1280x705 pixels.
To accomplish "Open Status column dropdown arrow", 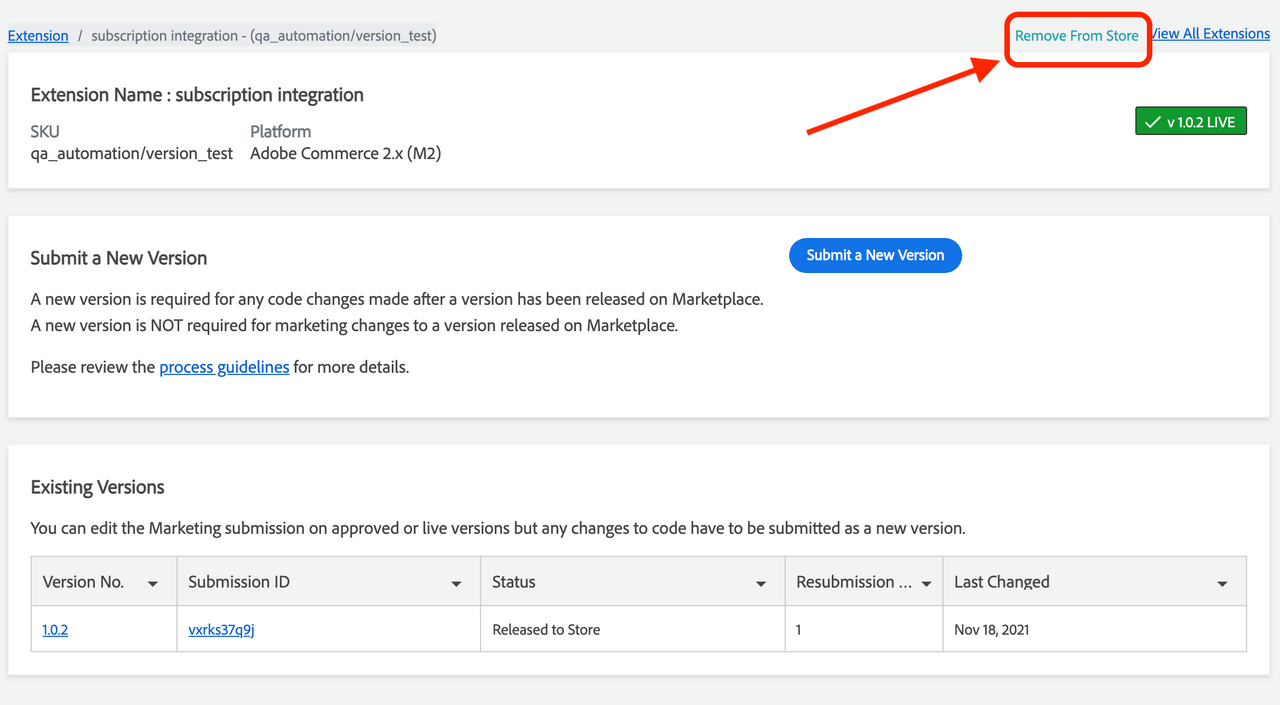I will click(761, 584).
